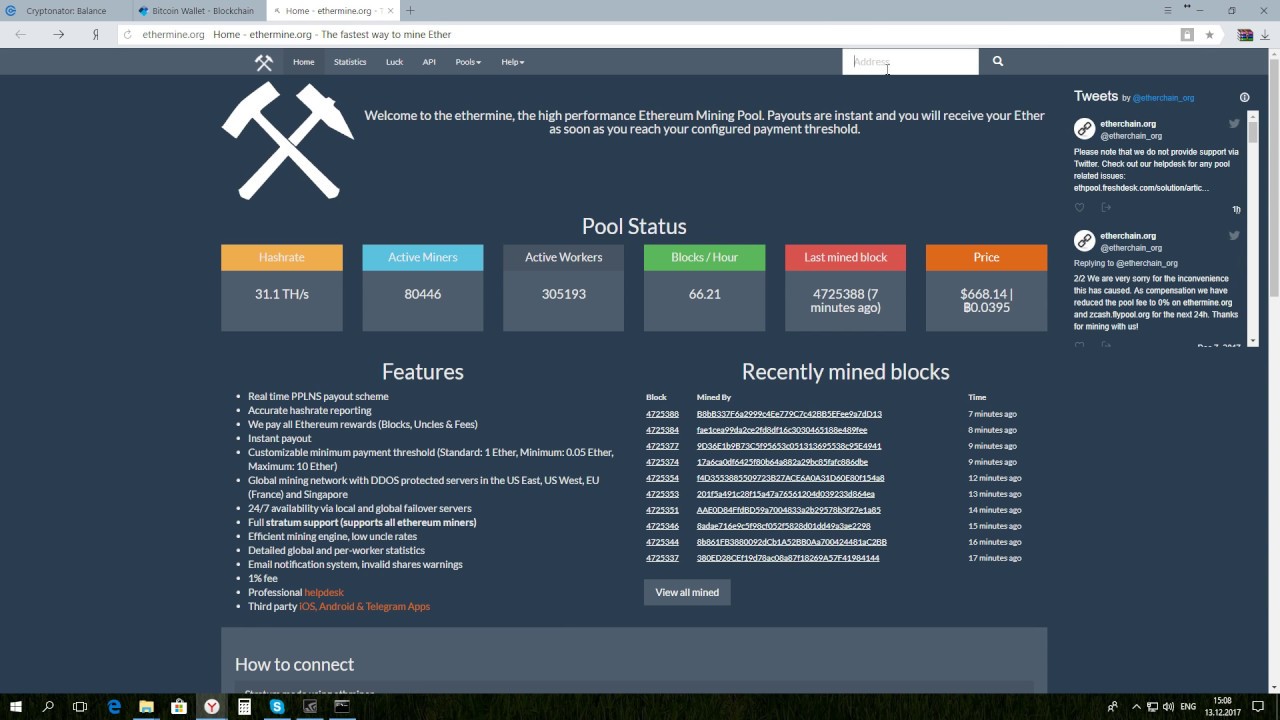This screenshot has width=1280, height=720.
Task: Open File Explorer from taskbar
Action: (x=146, y=706)
